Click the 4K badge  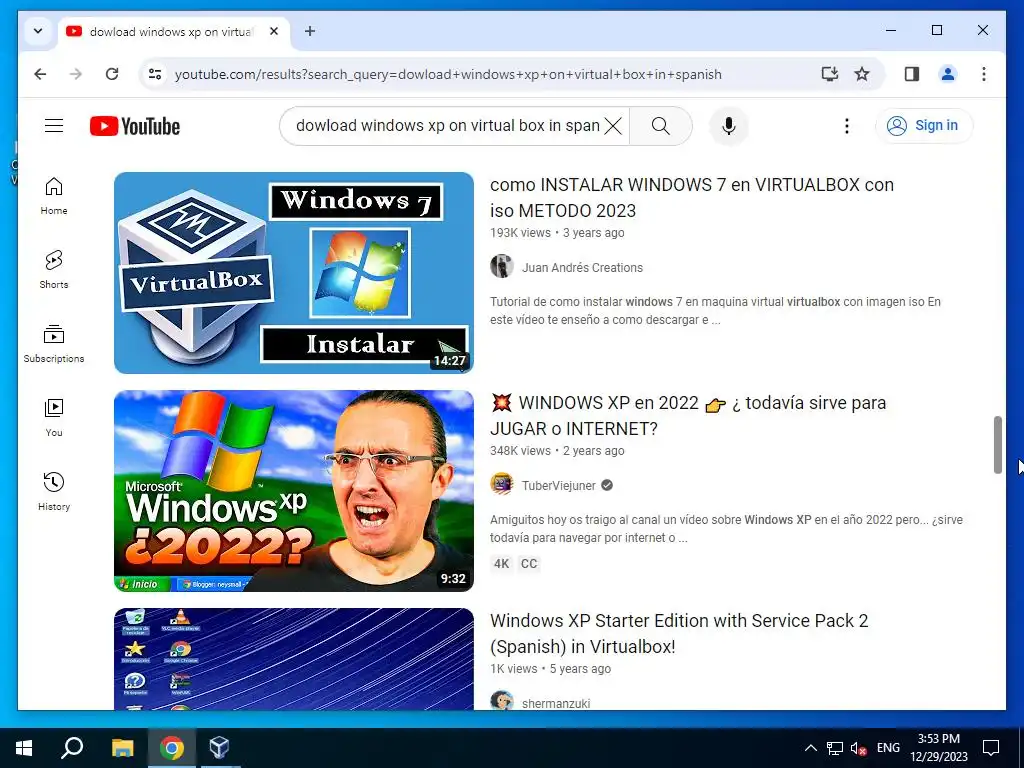502,564
